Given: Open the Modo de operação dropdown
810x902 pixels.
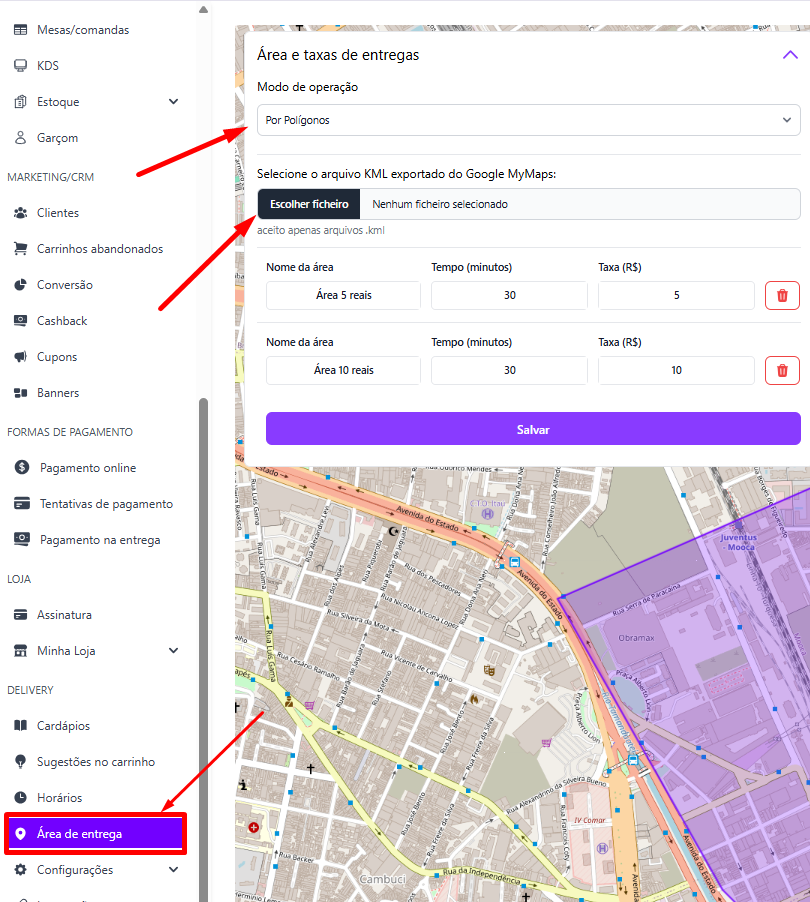Looking at the screenshot, I should [x=528, y=120].
